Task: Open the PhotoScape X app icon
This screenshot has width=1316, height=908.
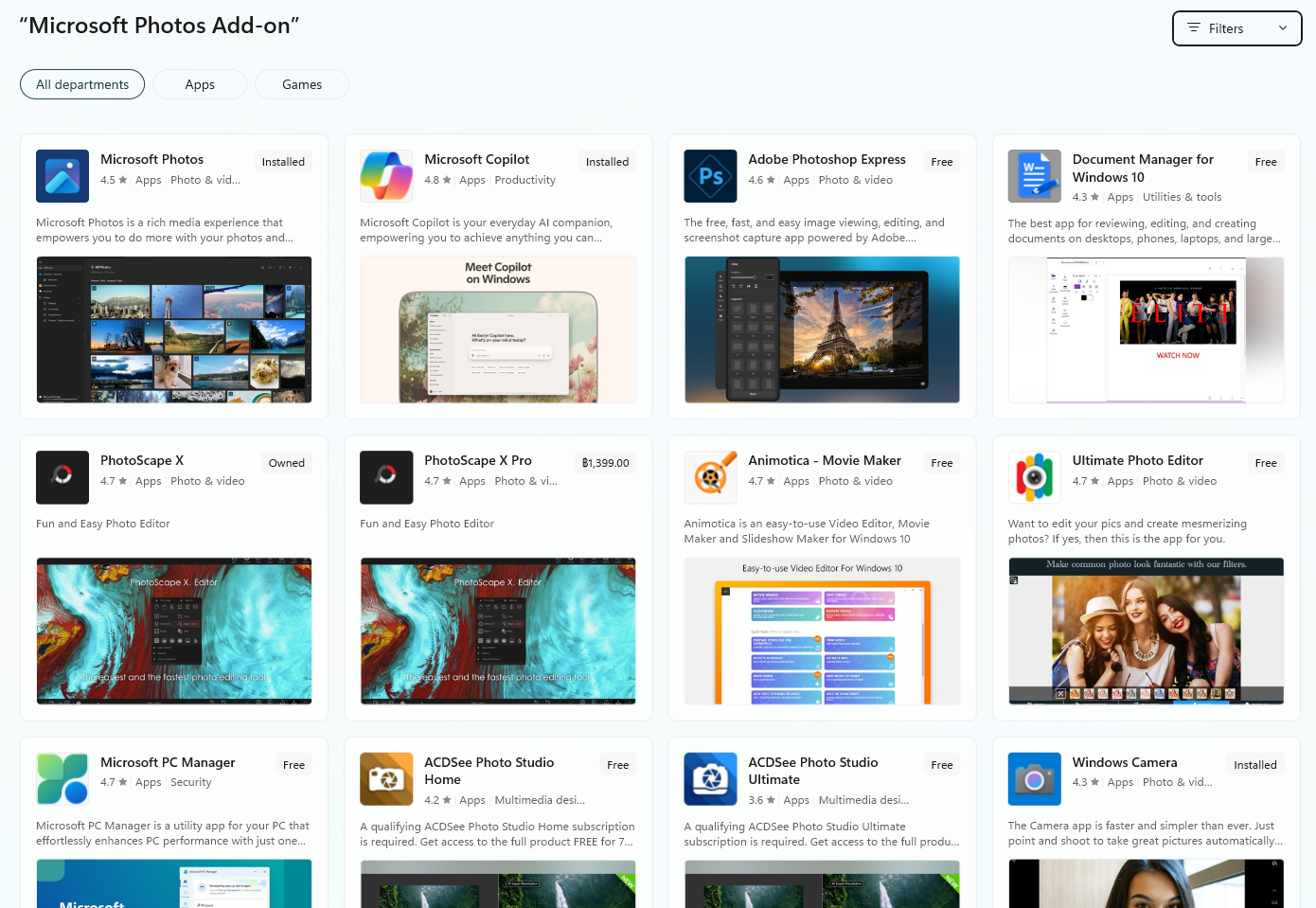Action: [x=62, y=477]
